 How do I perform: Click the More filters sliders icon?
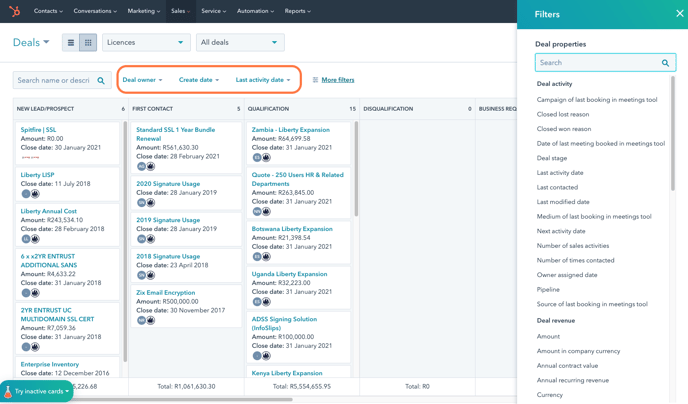(x=315, y=80)
